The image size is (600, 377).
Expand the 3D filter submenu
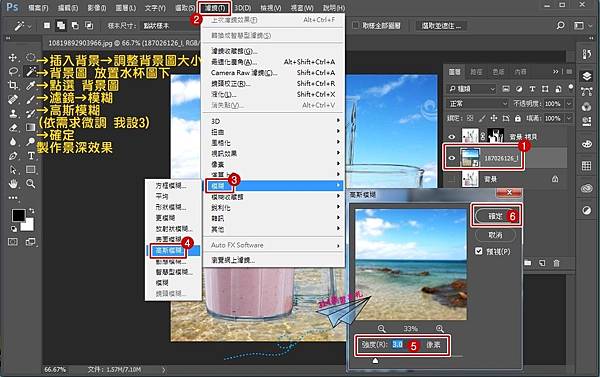[x=274, y=121]
